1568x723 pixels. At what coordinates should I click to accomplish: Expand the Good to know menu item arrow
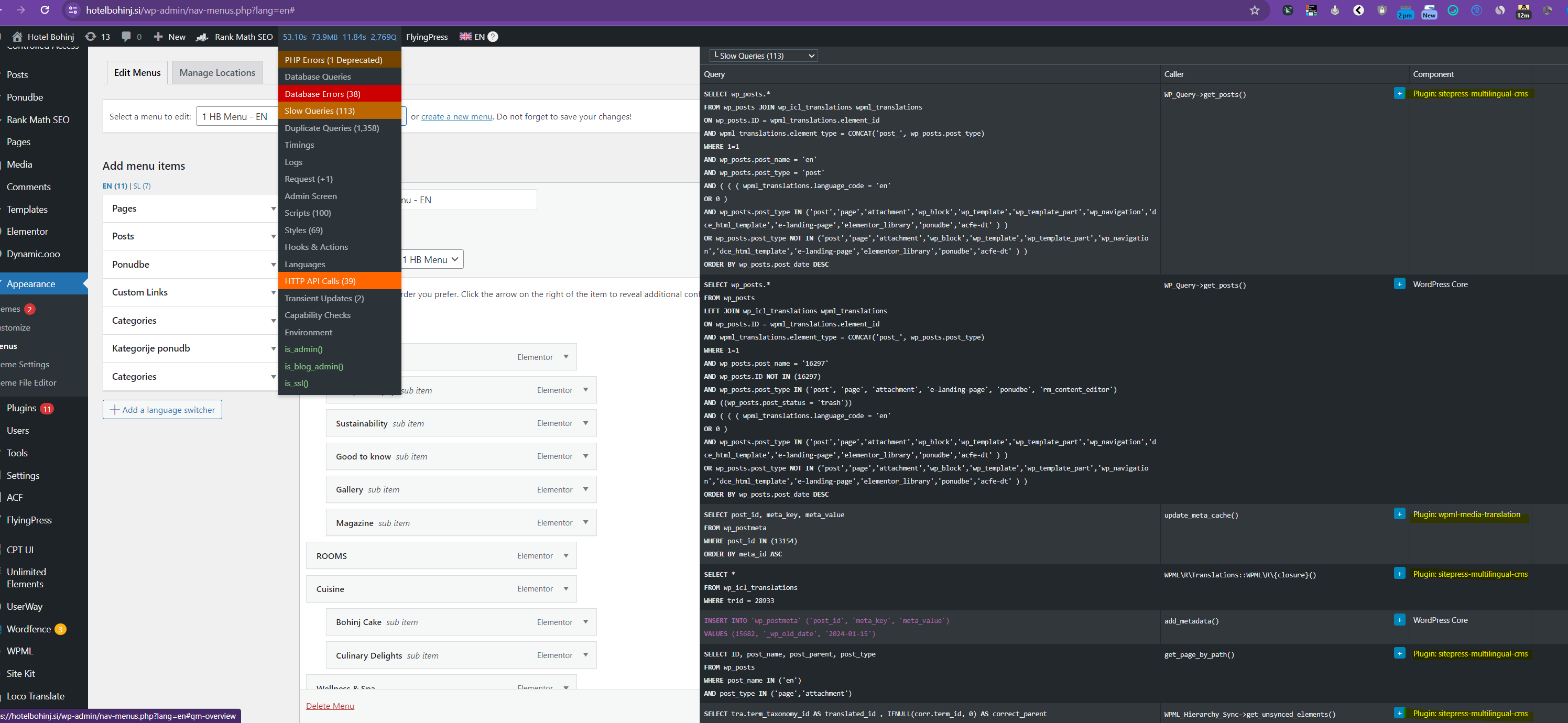(x=585, y=456)
